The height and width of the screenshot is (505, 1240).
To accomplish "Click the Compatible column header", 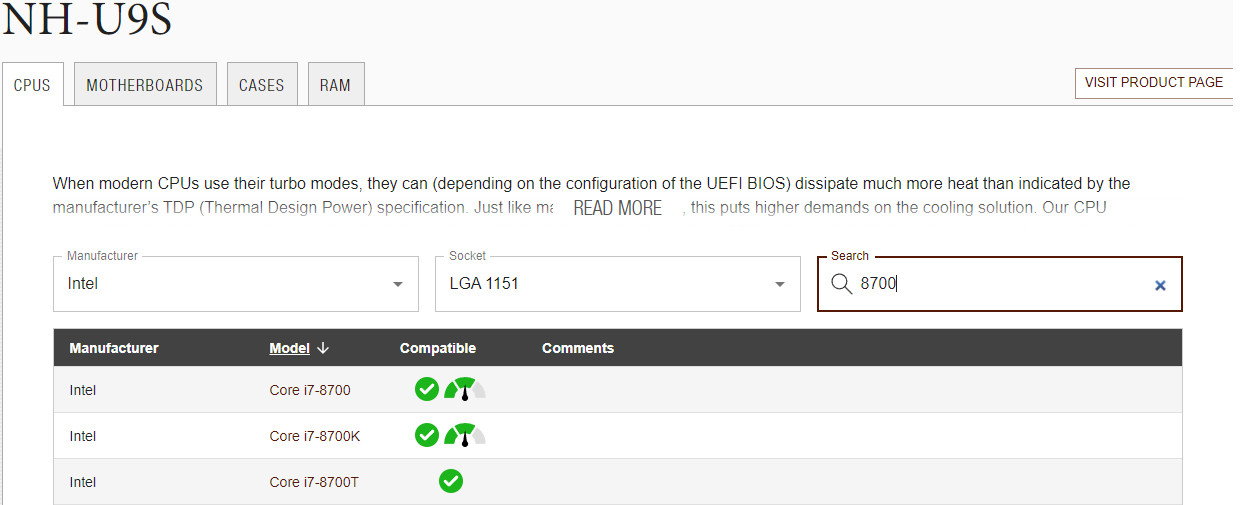I will click(438, 348).
